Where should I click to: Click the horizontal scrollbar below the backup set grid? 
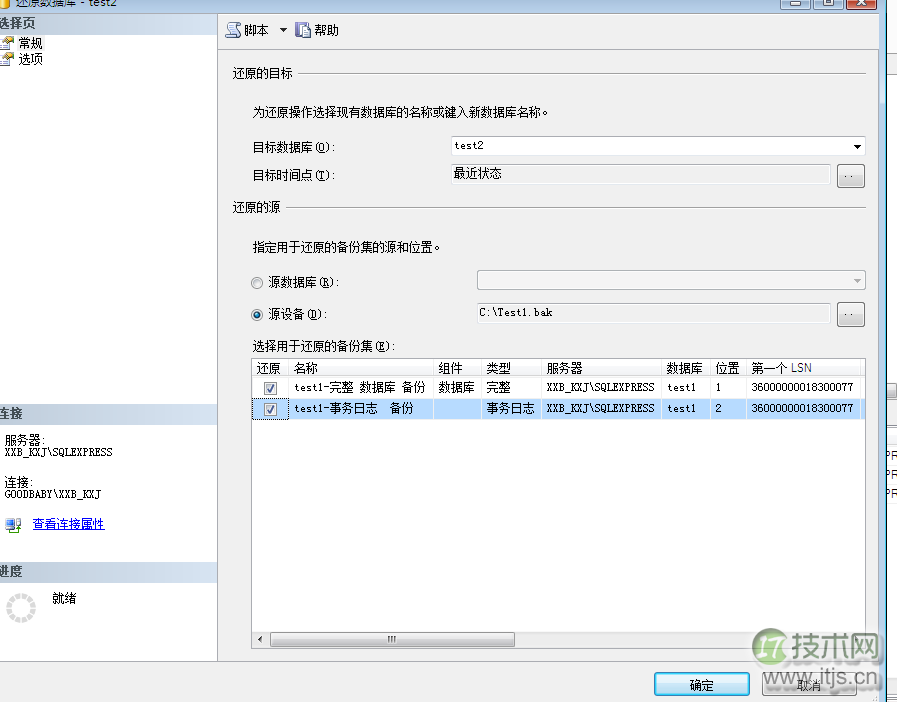pos(390,639)
